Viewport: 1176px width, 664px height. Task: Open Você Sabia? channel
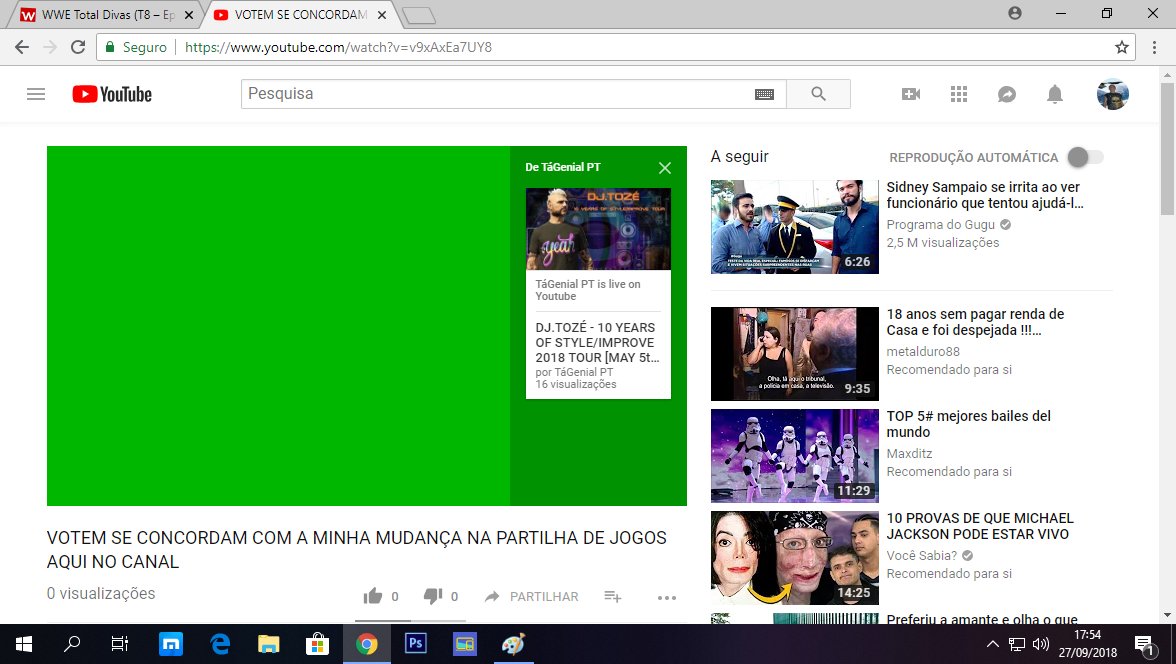tap(922, 555)
